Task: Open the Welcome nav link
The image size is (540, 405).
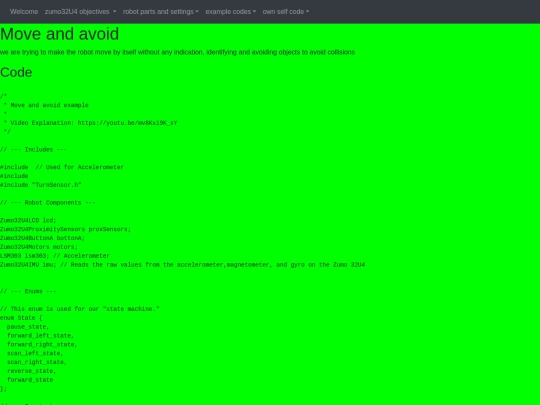Action: (24, 12)
